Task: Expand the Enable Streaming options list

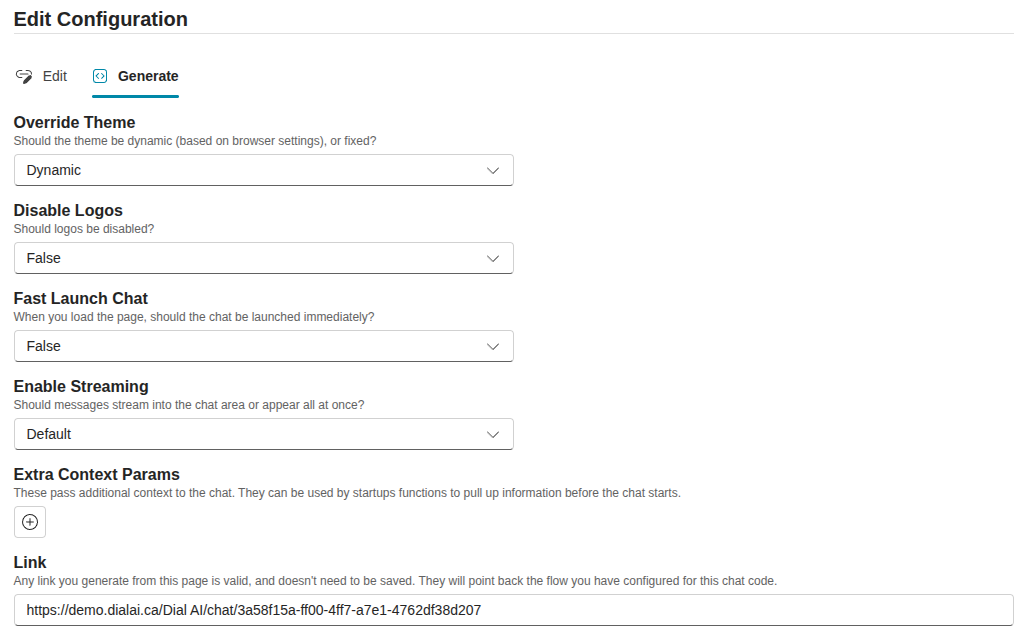Action: pyautogui.click(x=263, y=434)
